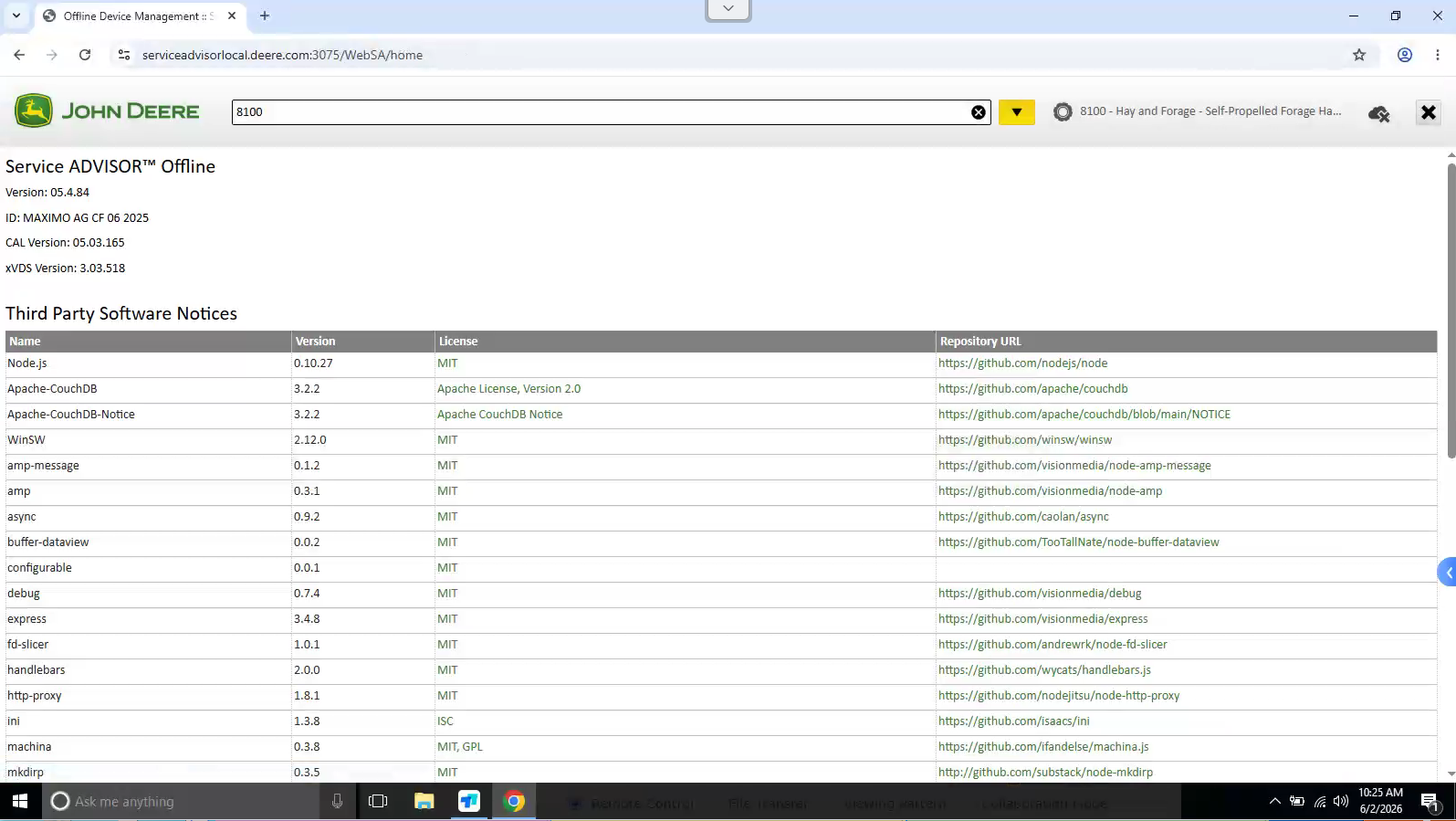Viewport: 1456px width, 821px height.
Task: Open the ISC license link
Action: 445,721
